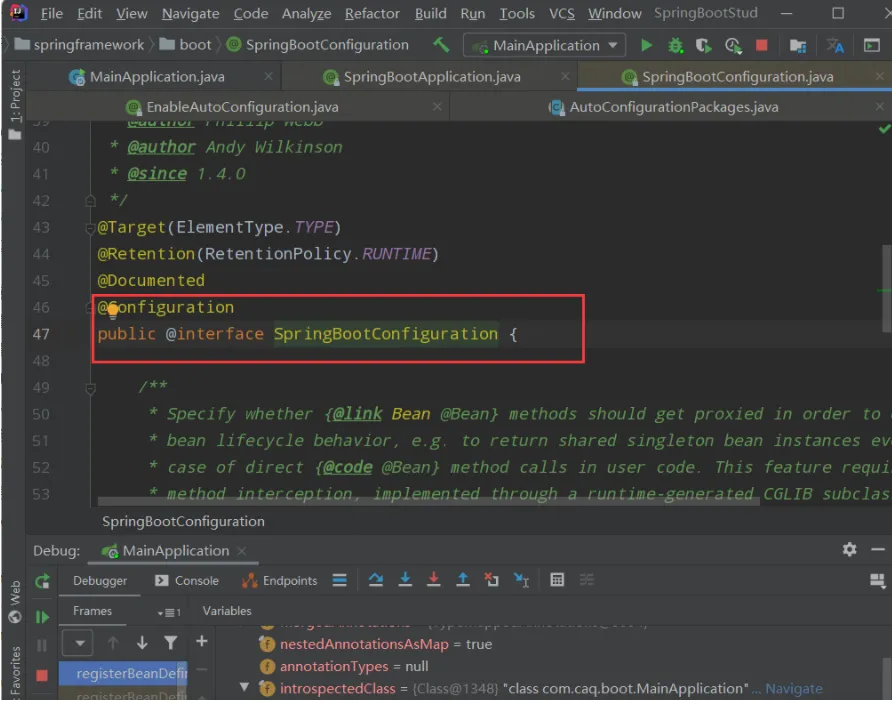Move to next frame down arrow

click(142, 643)
